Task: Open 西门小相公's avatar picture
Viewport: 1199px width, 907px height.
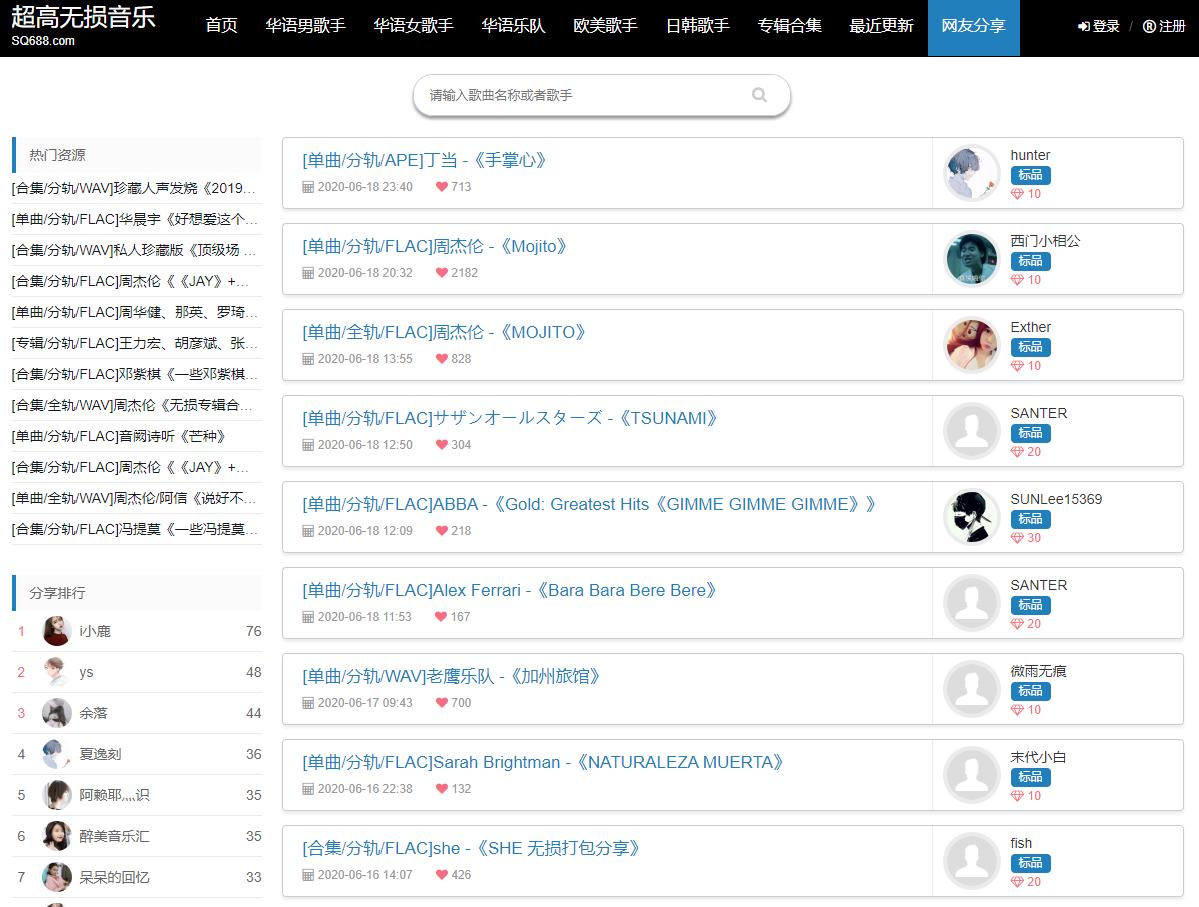Action: [x=972, y=259]
